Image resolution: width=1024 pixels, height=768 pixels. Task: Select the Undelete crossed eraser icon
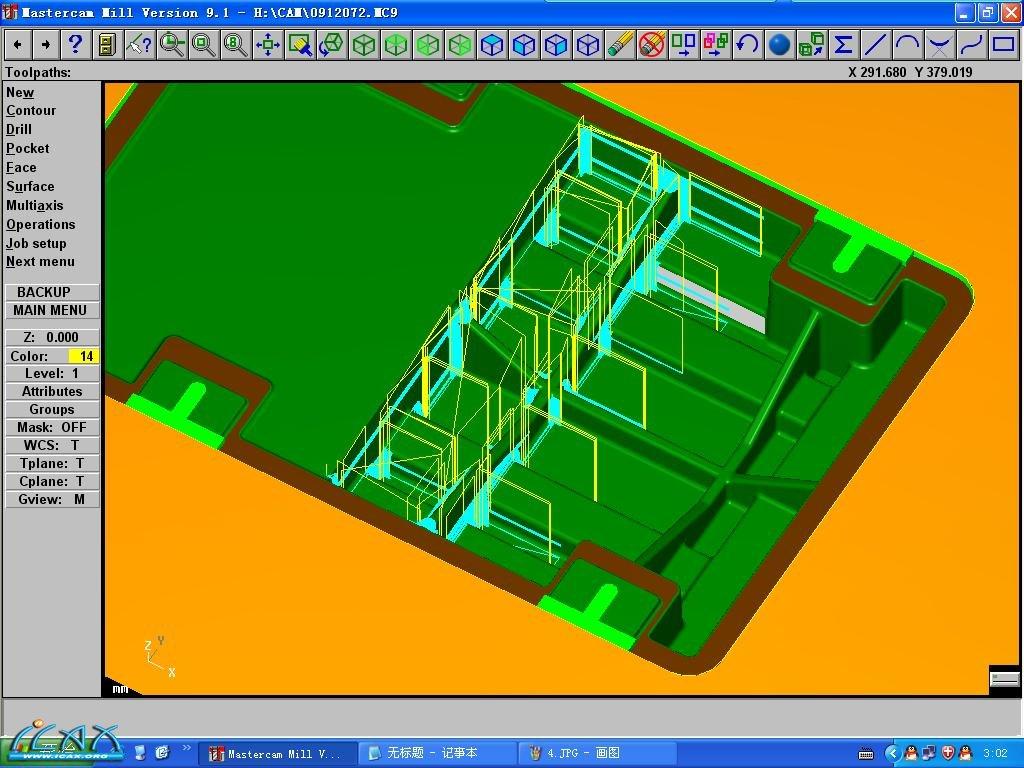(651, 45)
